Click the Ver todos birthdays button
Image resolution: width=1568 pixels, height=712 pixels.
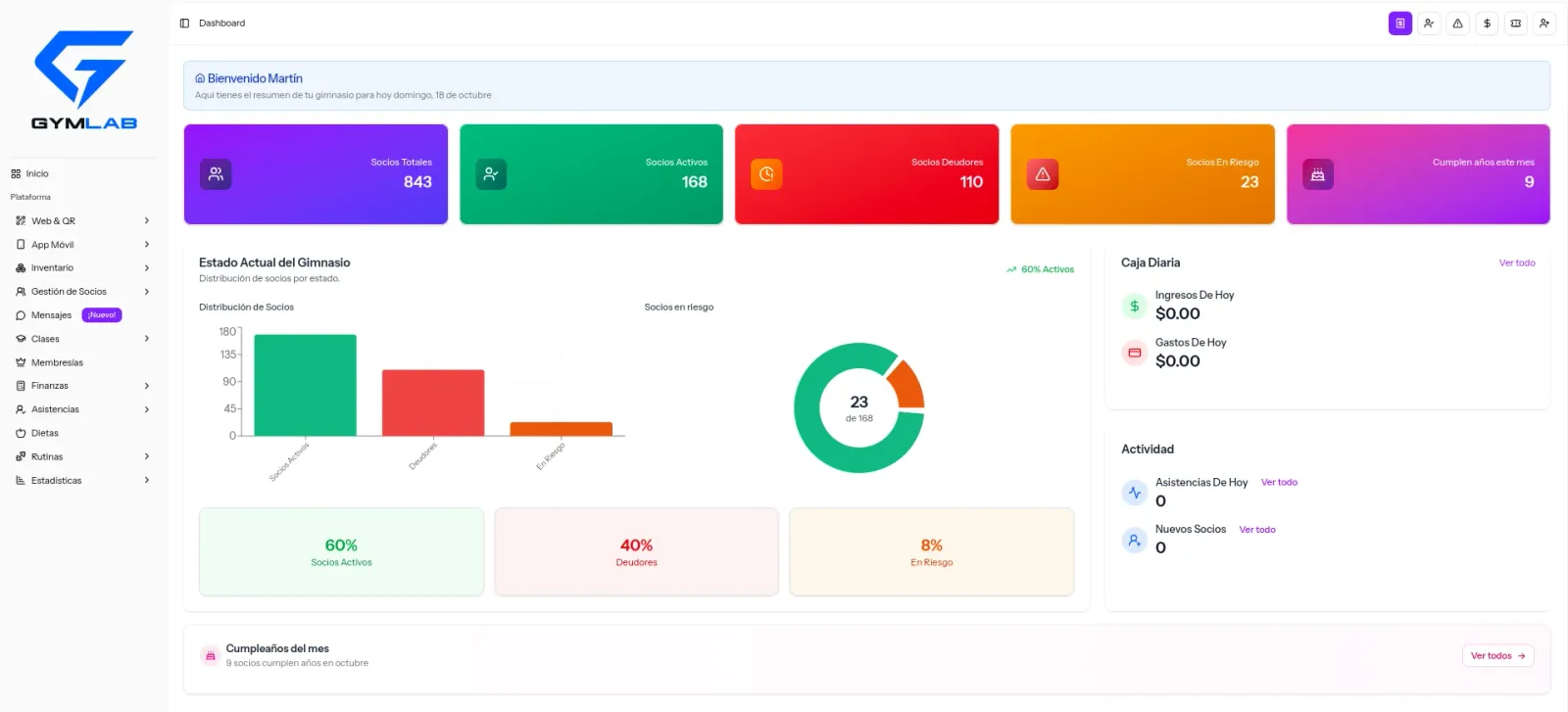click(1497, 656)
